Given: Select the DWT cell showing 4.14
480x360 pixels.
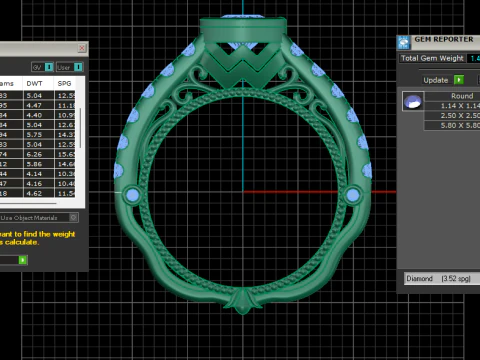Looking at the screenshot, I should 38,174.
